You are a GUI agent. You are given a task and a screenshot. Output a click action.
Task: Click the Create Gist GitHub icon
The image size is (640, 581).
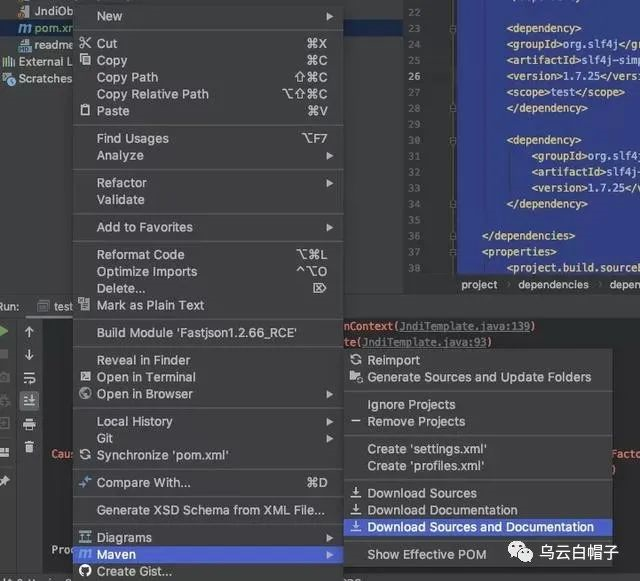click(85, 570)
